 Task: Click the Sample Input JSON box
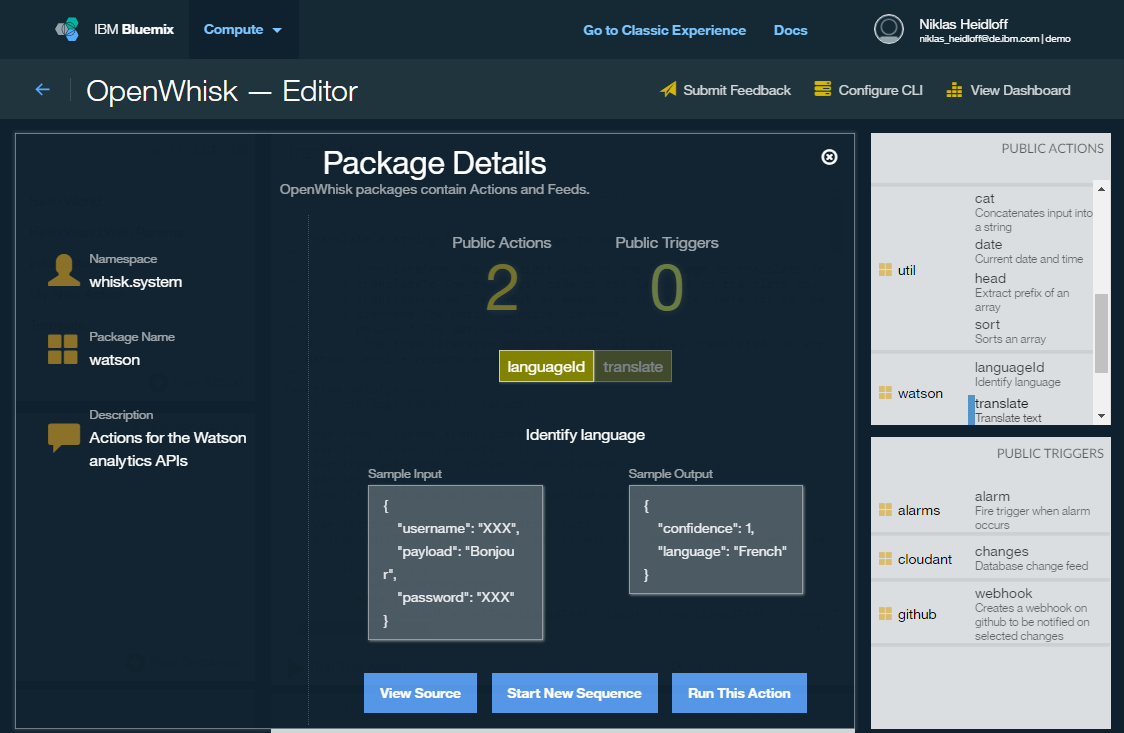[455, 562]
